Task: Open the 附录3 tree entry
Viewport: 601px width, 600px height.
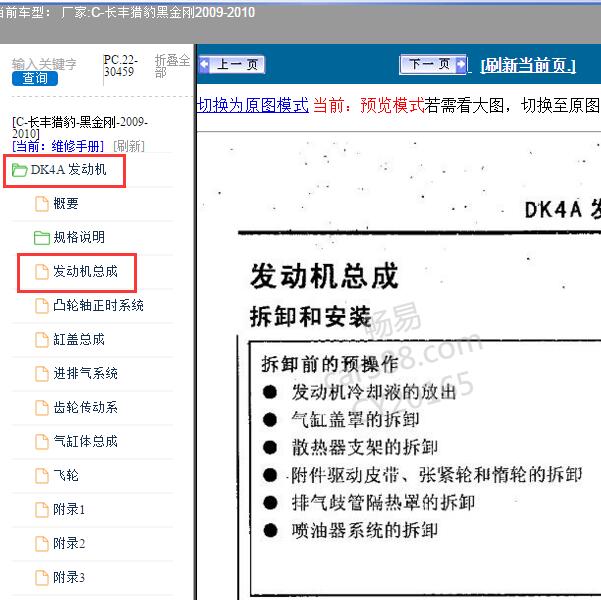Action: click(x=69, y=577)
